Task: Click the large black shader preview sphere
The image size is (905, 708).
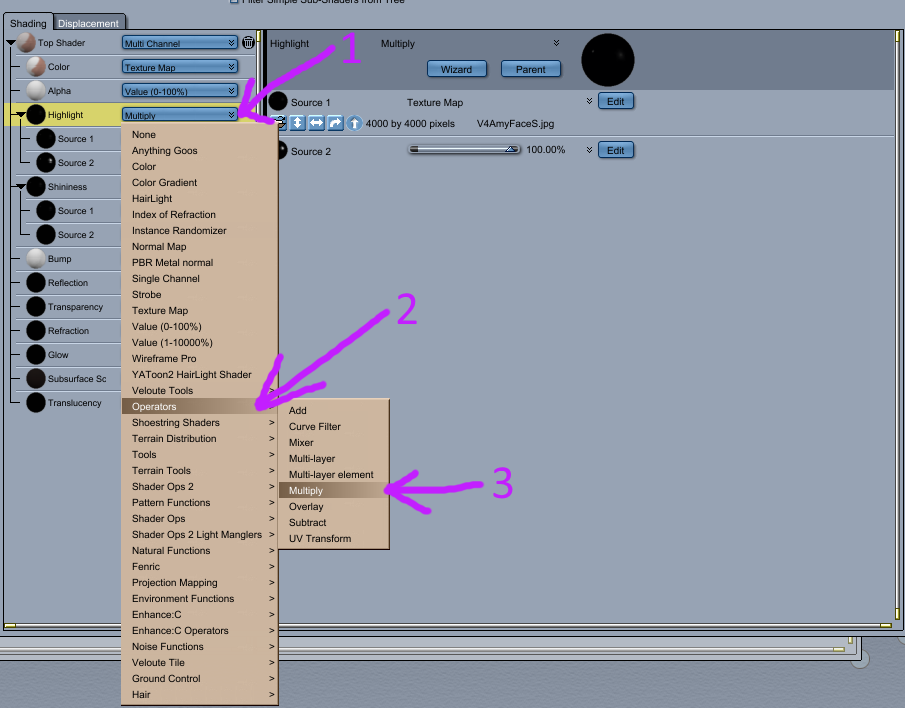Action: [607, 60]
